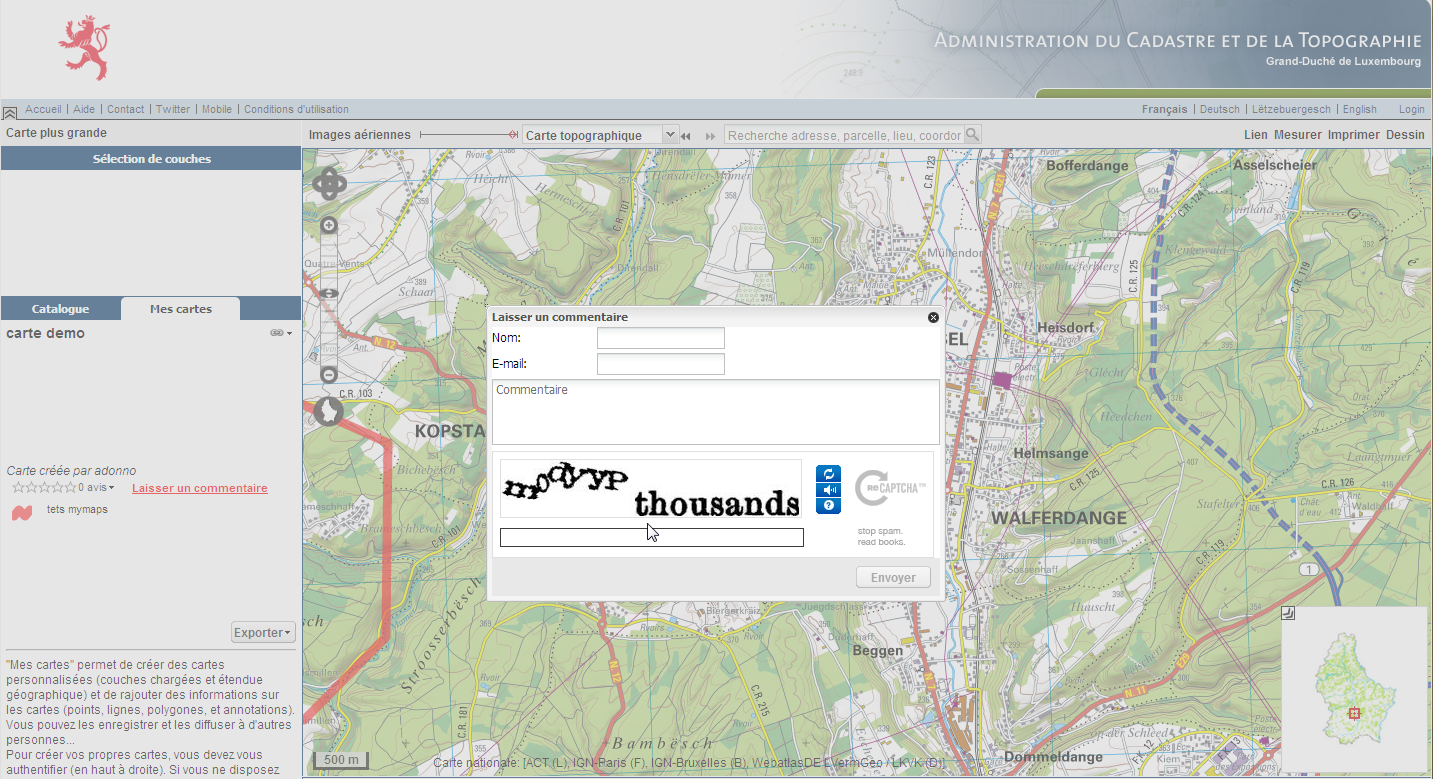Click the aerial-to-topographic opacity slider

pos(470,135)
